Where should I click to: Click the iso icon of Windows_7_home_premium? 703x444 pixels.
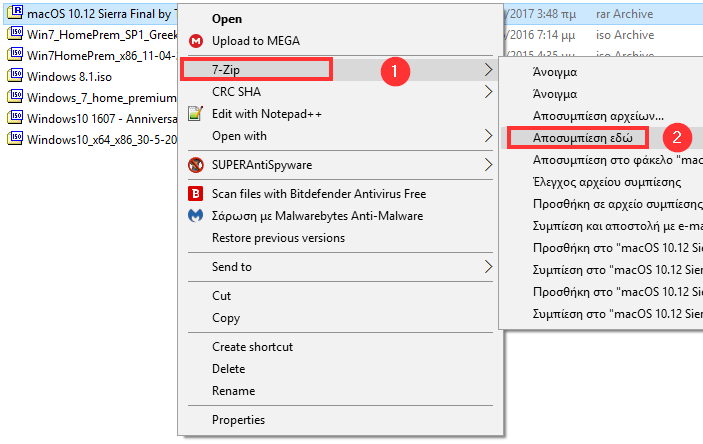coord(15,96)
